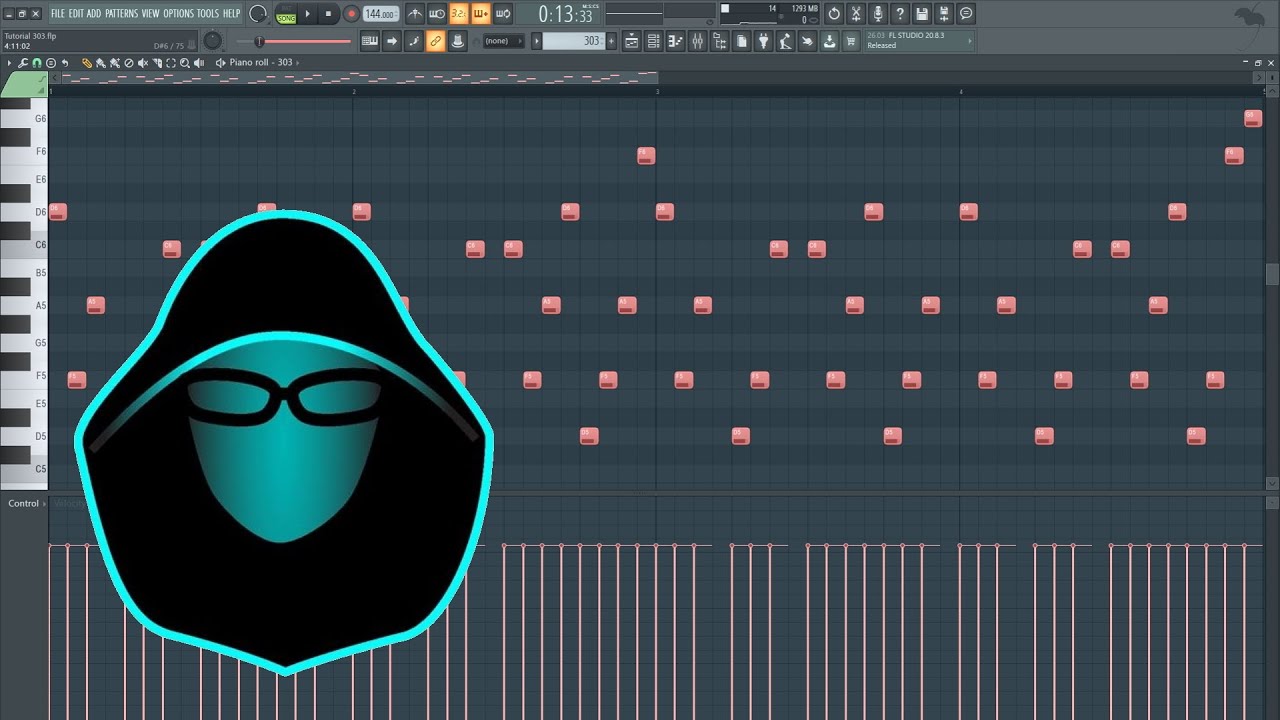
Task: Open piano roll Tools wrench menu
Action: (22, 63)
